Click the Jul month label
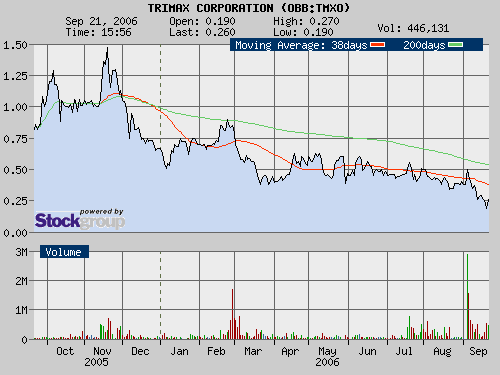Screen dimensions: 500x375 click(404, 351)
